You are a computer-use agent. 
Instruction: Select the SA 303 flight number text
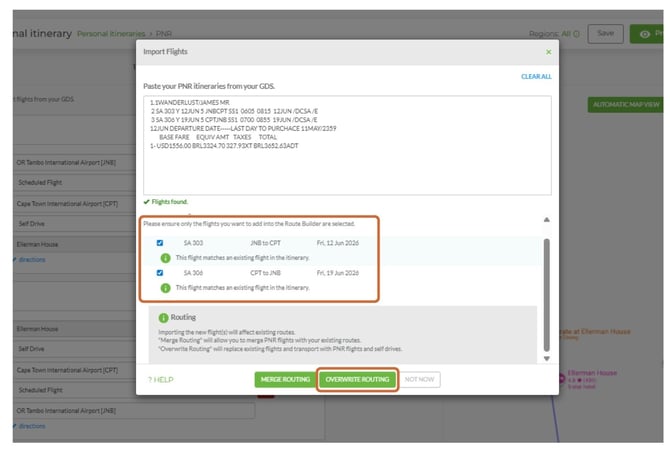193,243
